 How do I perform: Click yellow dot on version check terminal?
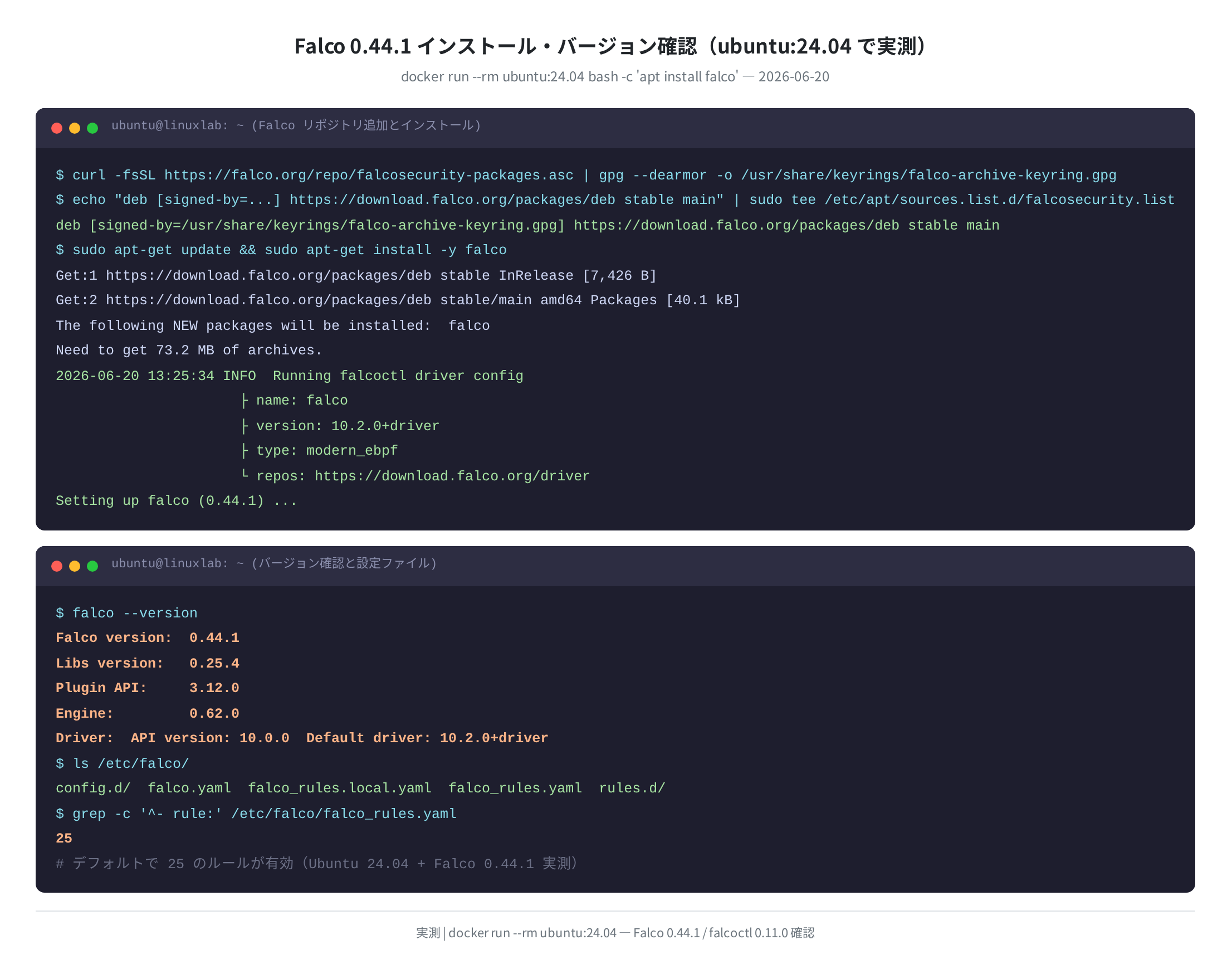point(75,566)
